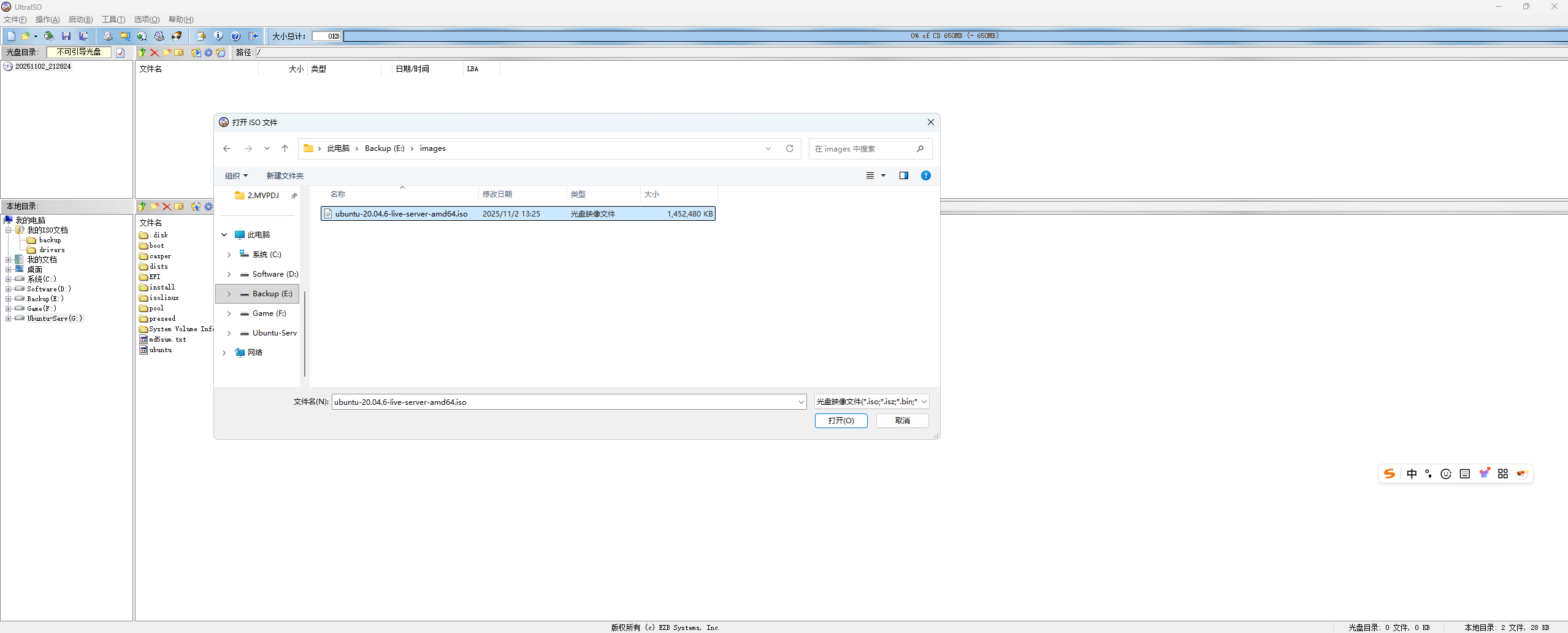Open the 启动(B) menu
The height and width of the screenshot is (633, 1568).
pyautogui.click(x=80, y=20)
